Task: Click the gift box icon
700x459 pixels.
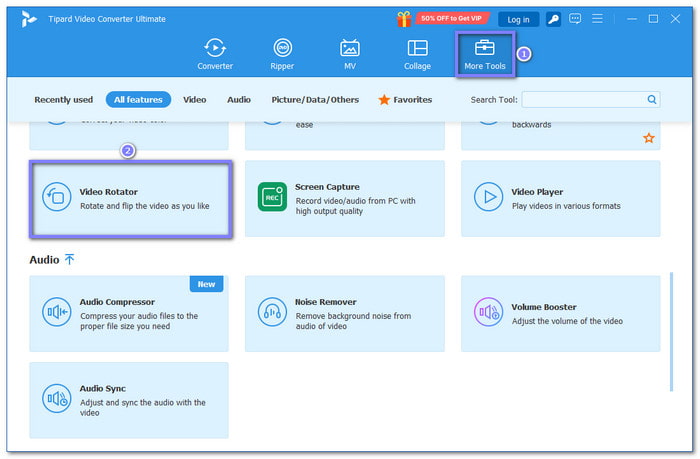Action: [404, 19]
